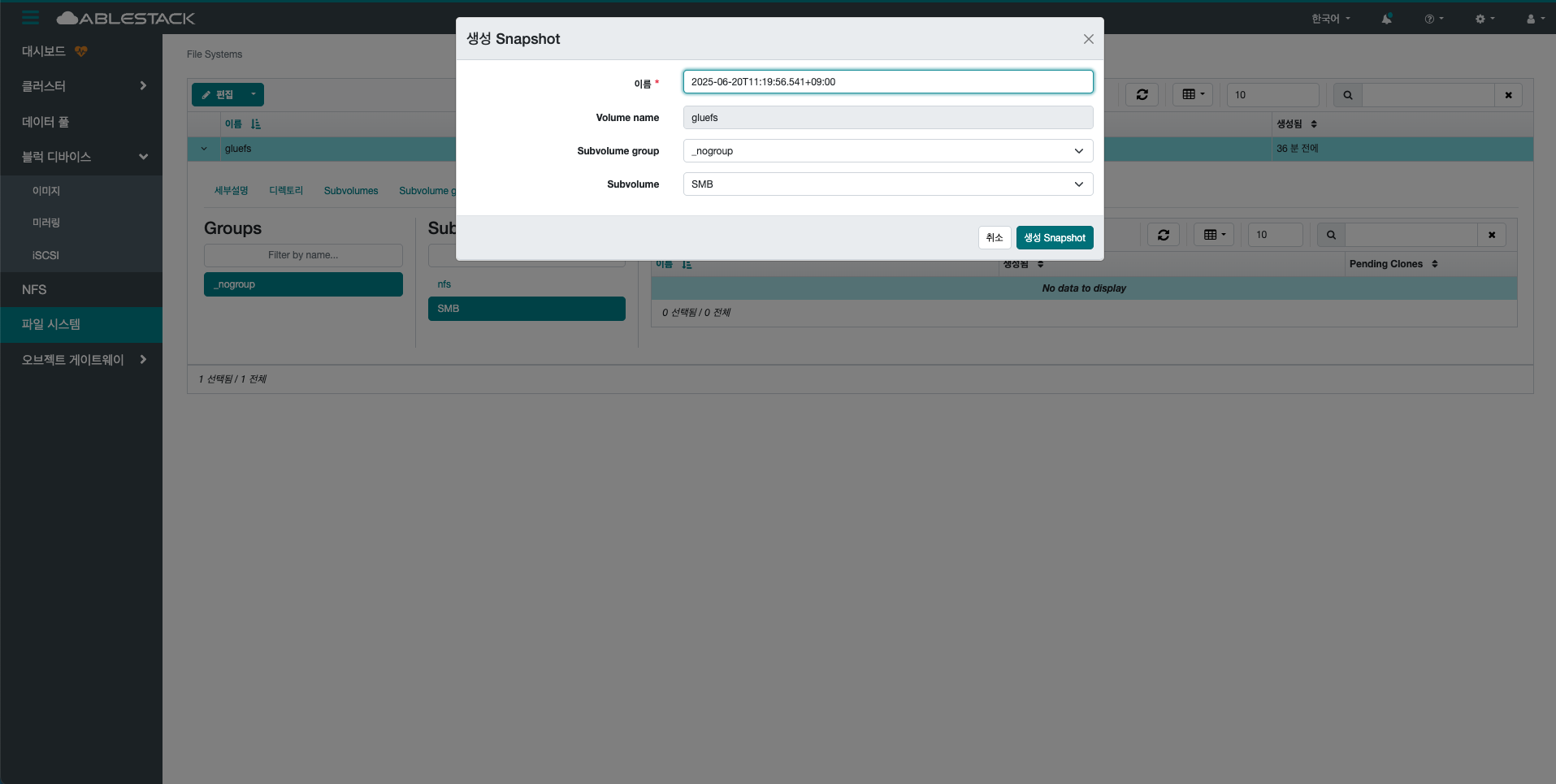Screen dimensions: 1556x784
Task: Click the snapshot 이름 name input
Action: [x=888, y=82]
